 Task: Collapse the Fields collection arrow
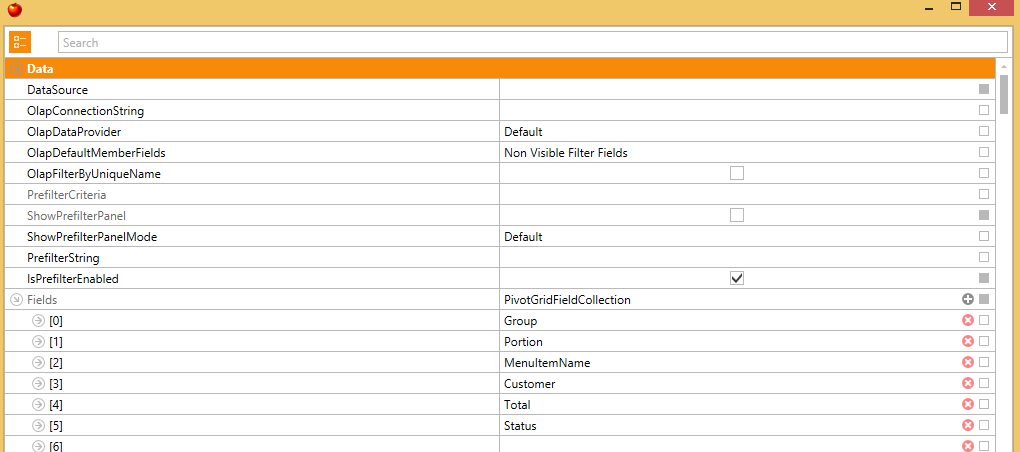[17, 300]
